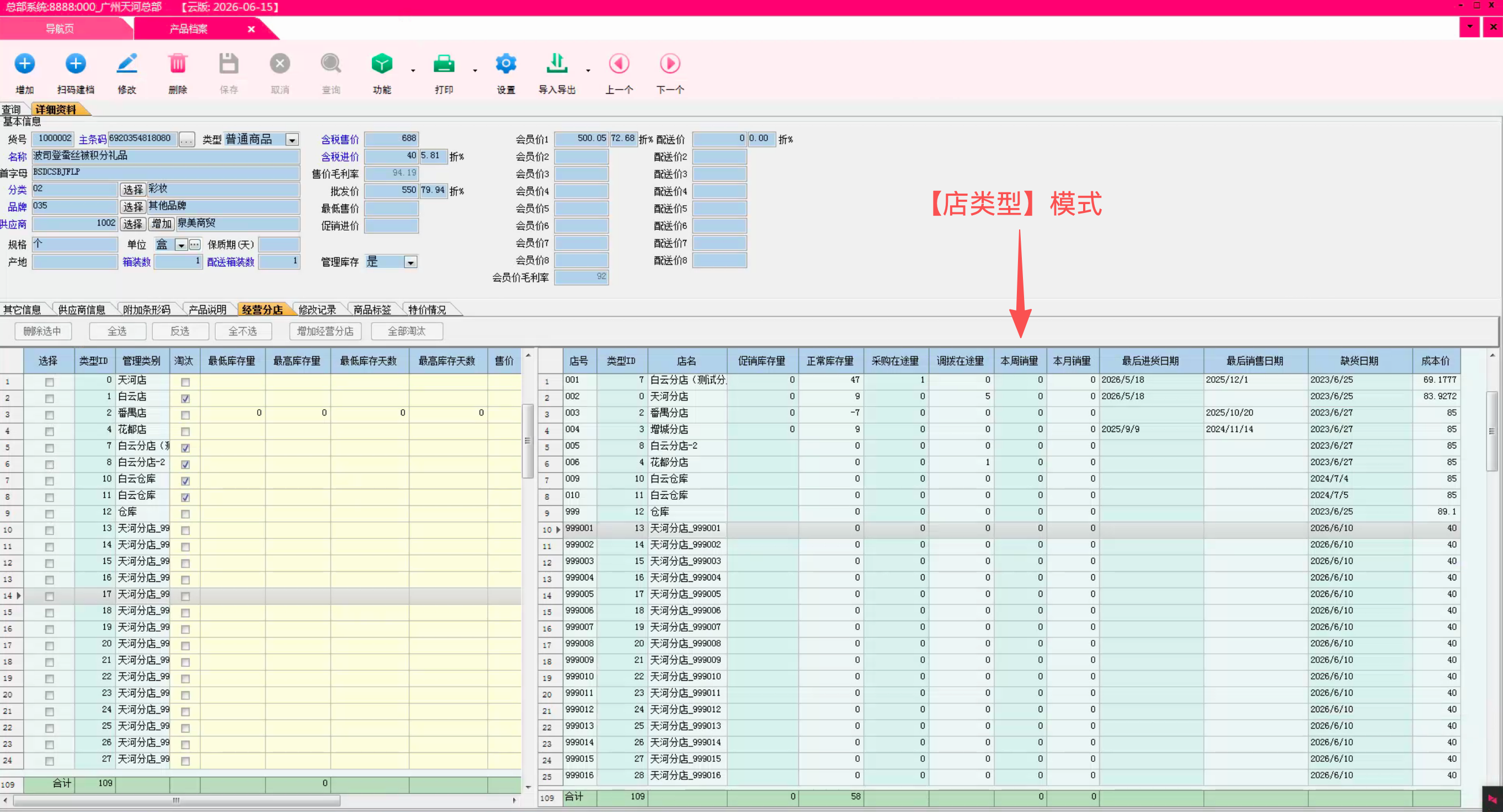The width and height of the screenshot is (1503, 812).
Task: Click the 保存 save disk icon
Action: (229, 63)
